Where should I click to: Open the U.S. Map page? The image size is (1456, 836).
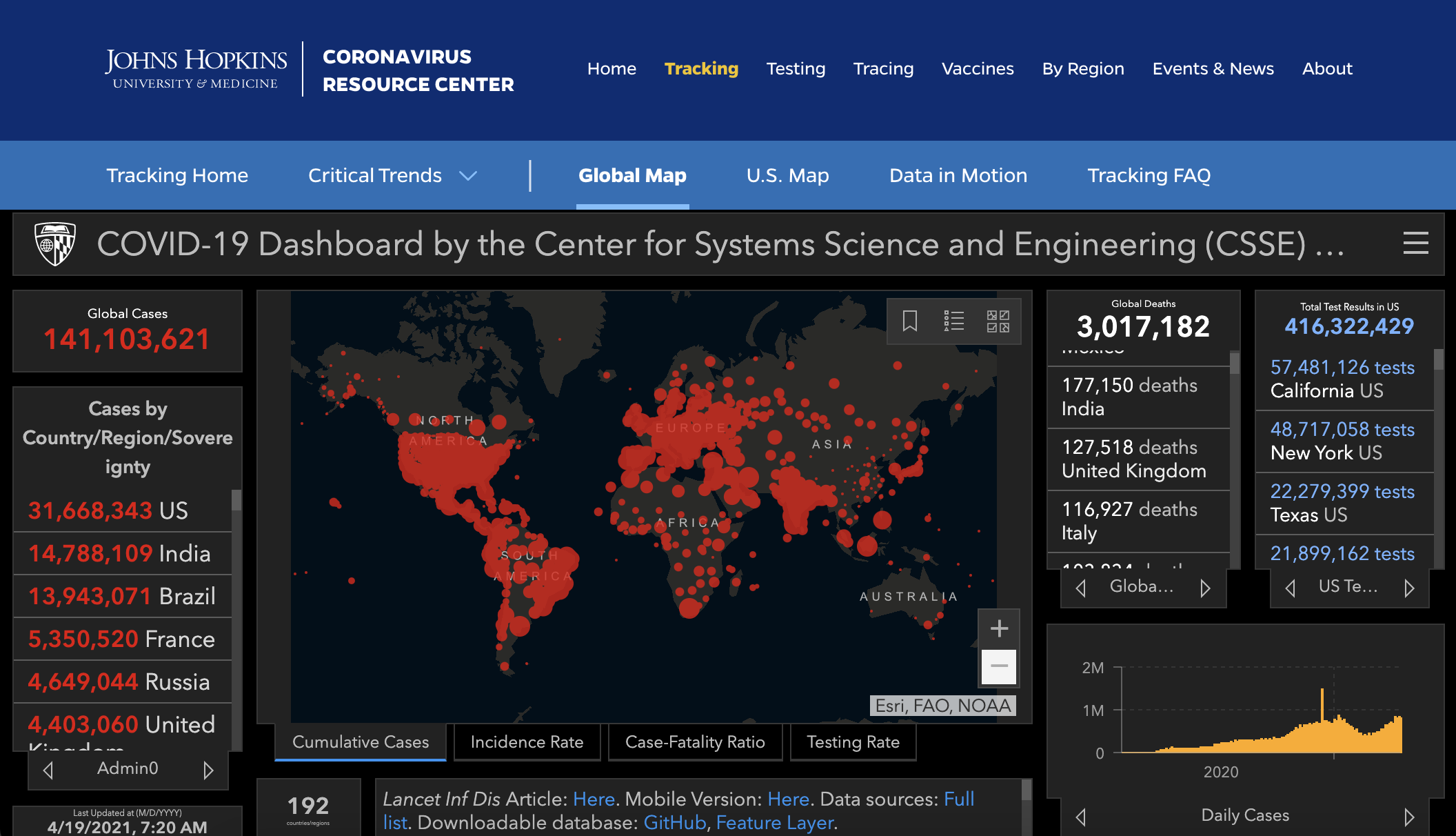coord(787,175)
